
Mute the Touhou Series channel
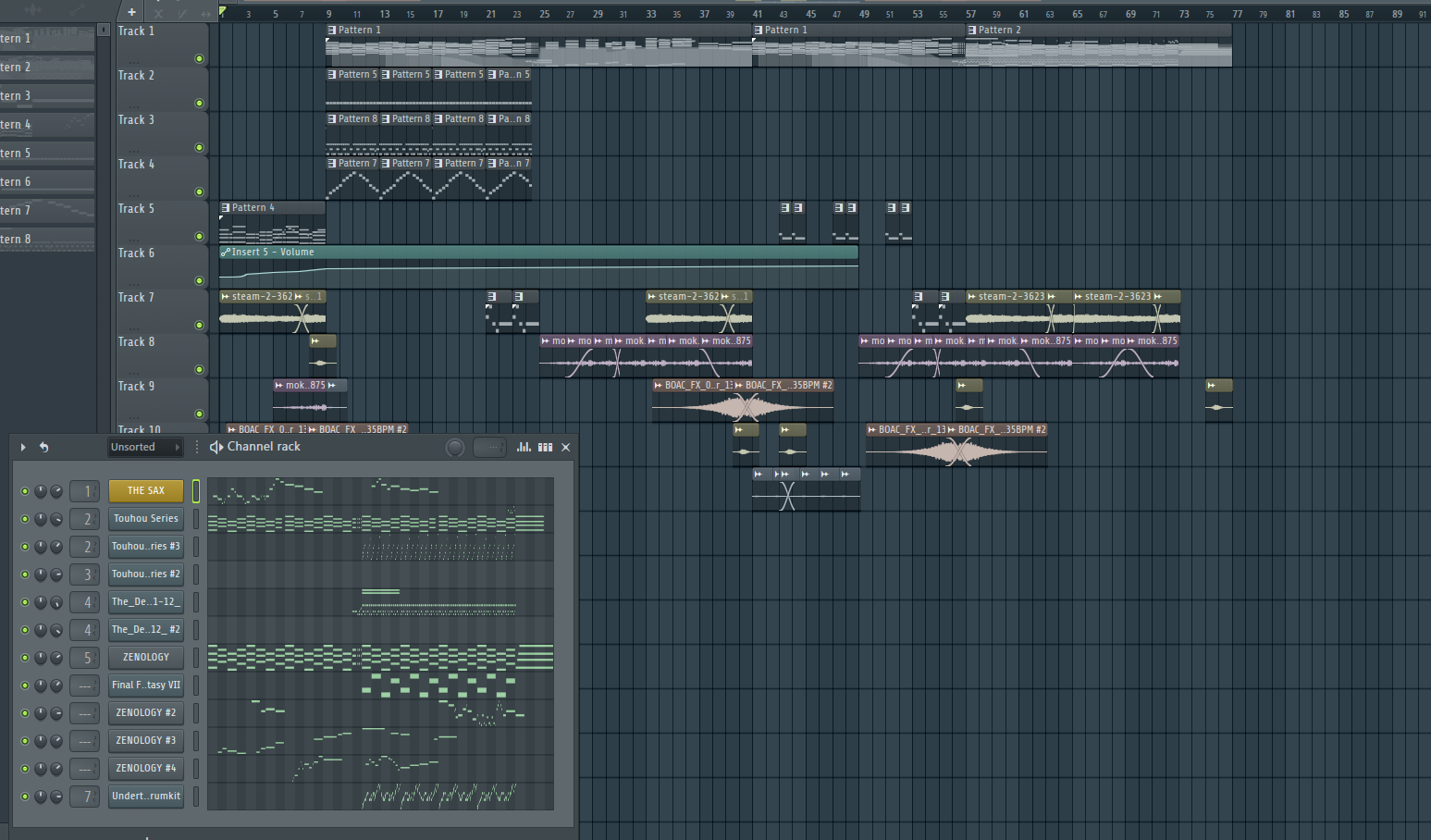point(25,519)
